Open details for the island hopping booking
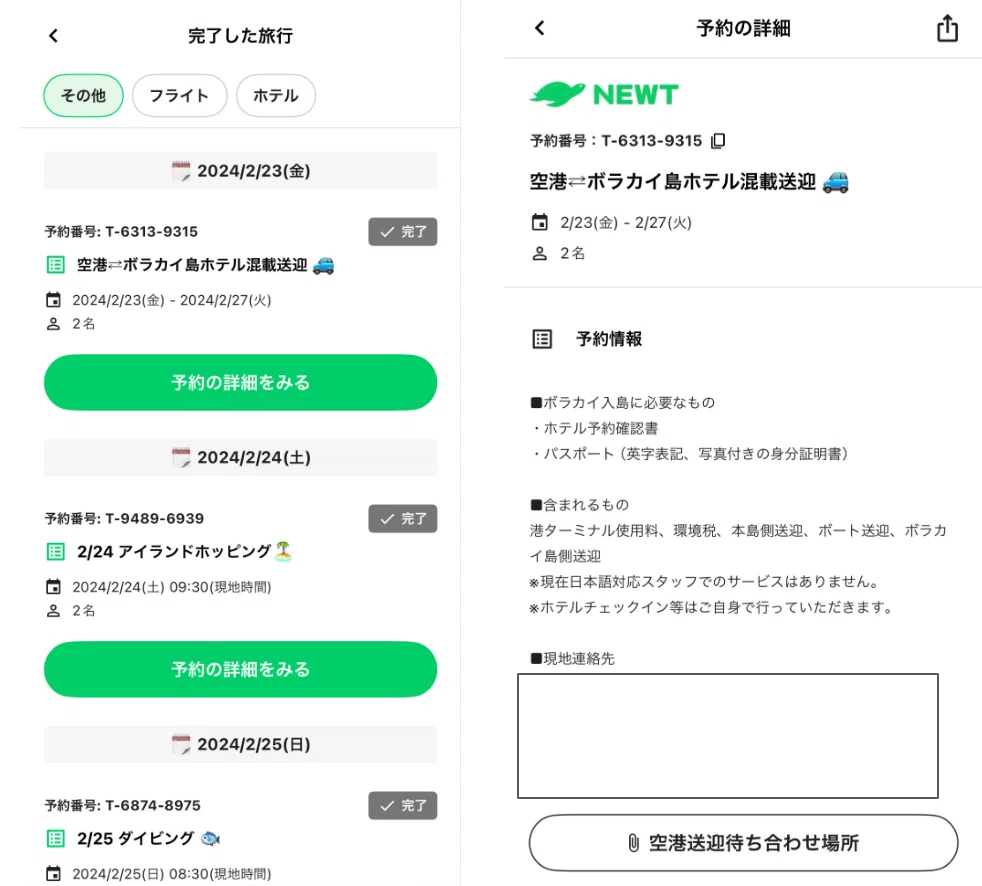This screenshot has width=982, height=886. click(x=240, y=669)
